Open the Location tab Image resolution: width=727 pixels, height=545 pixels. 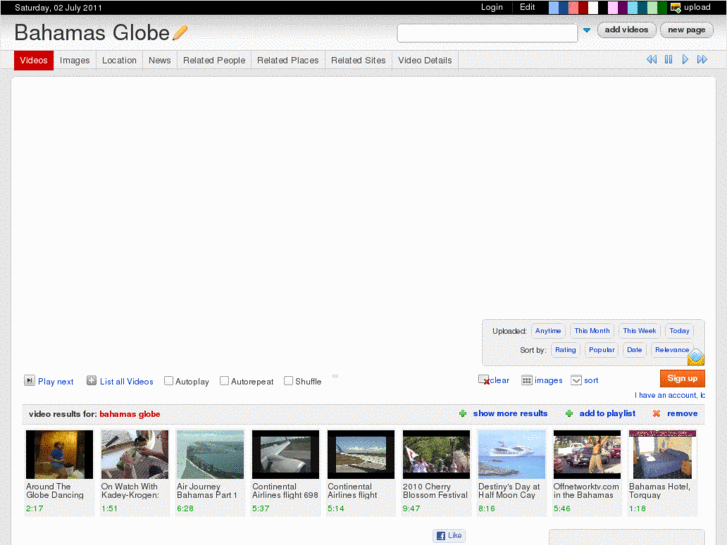119,60
